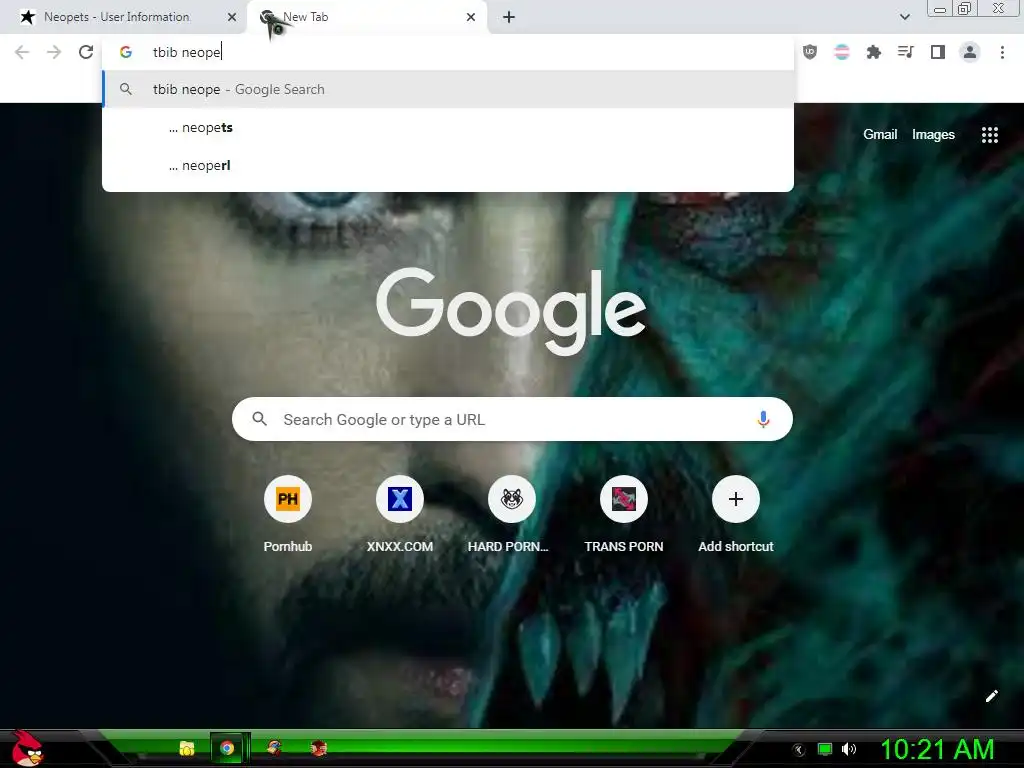Open the Extensions puzzle piece menu
Screen dimensions: 1024x768
pos(874,52)
